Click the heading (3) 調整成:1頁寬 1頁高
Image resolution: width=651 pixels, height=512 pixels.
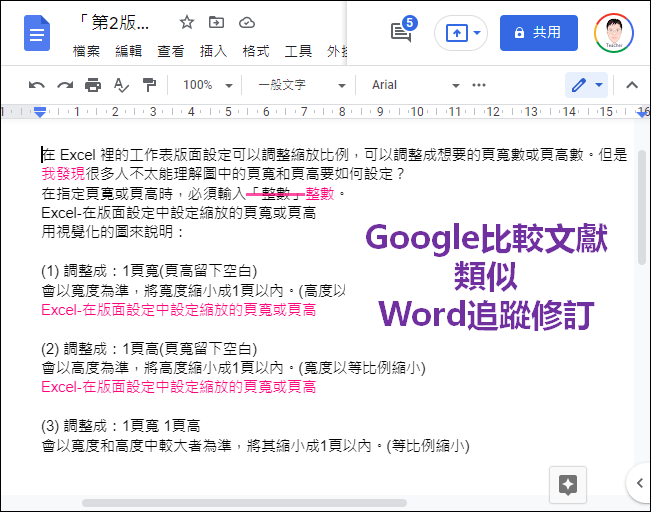click(121, 426)
